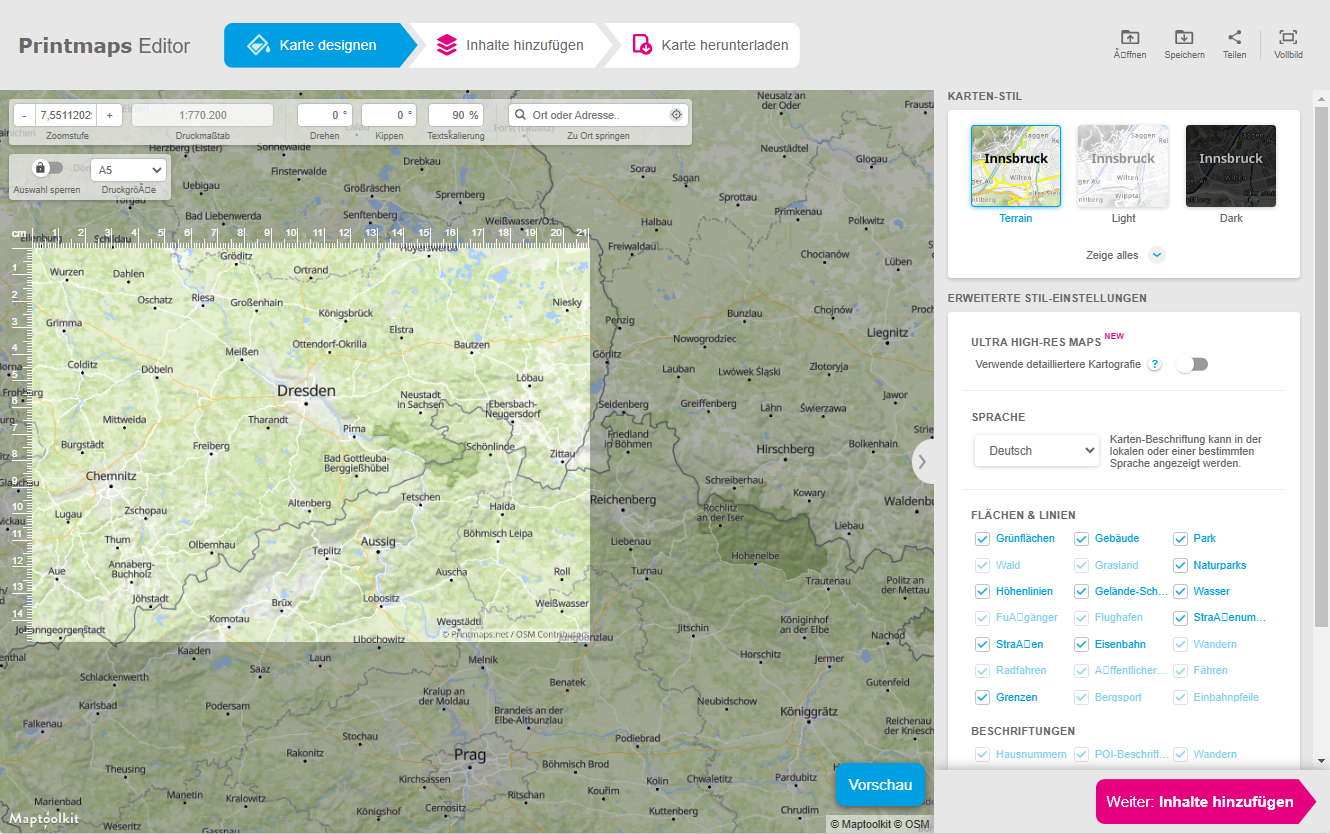This screenshot has width=1330, height=834.
Task: Collapse the right panel with chevron arrow
Action: click(x=922, y=461)
